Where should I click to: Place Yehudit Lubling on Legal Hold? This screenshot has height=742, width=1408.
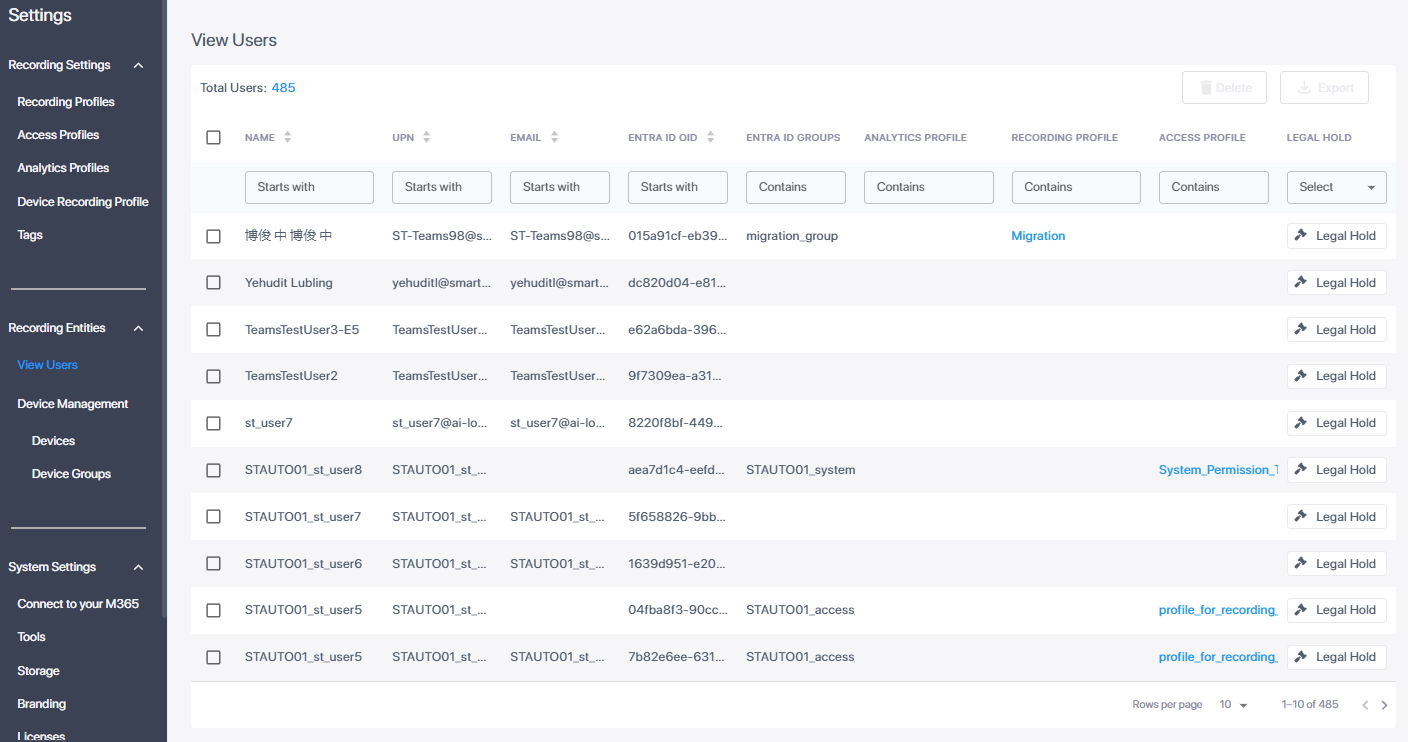pos(1336,283)
